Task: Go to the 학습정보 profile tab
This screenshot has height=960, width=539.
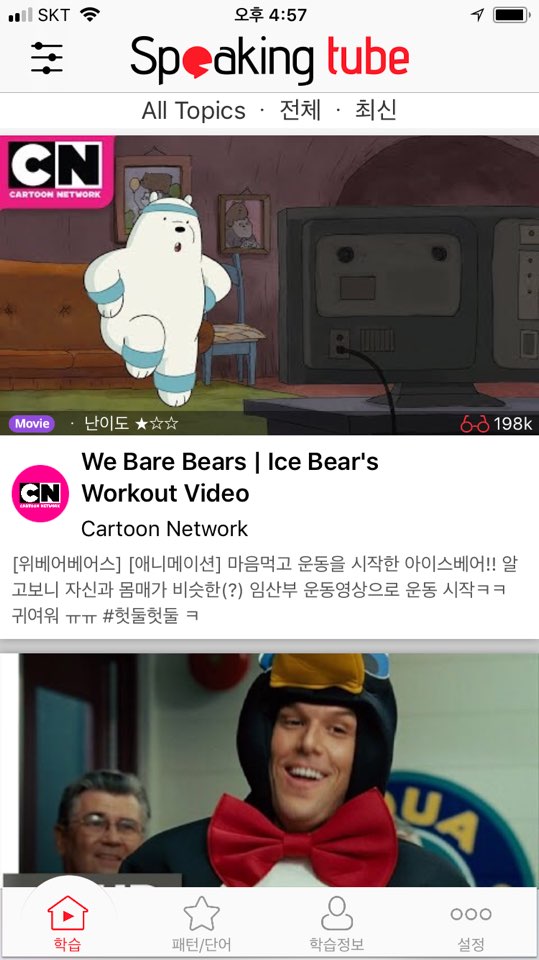Action: click(x=337, y=923)
